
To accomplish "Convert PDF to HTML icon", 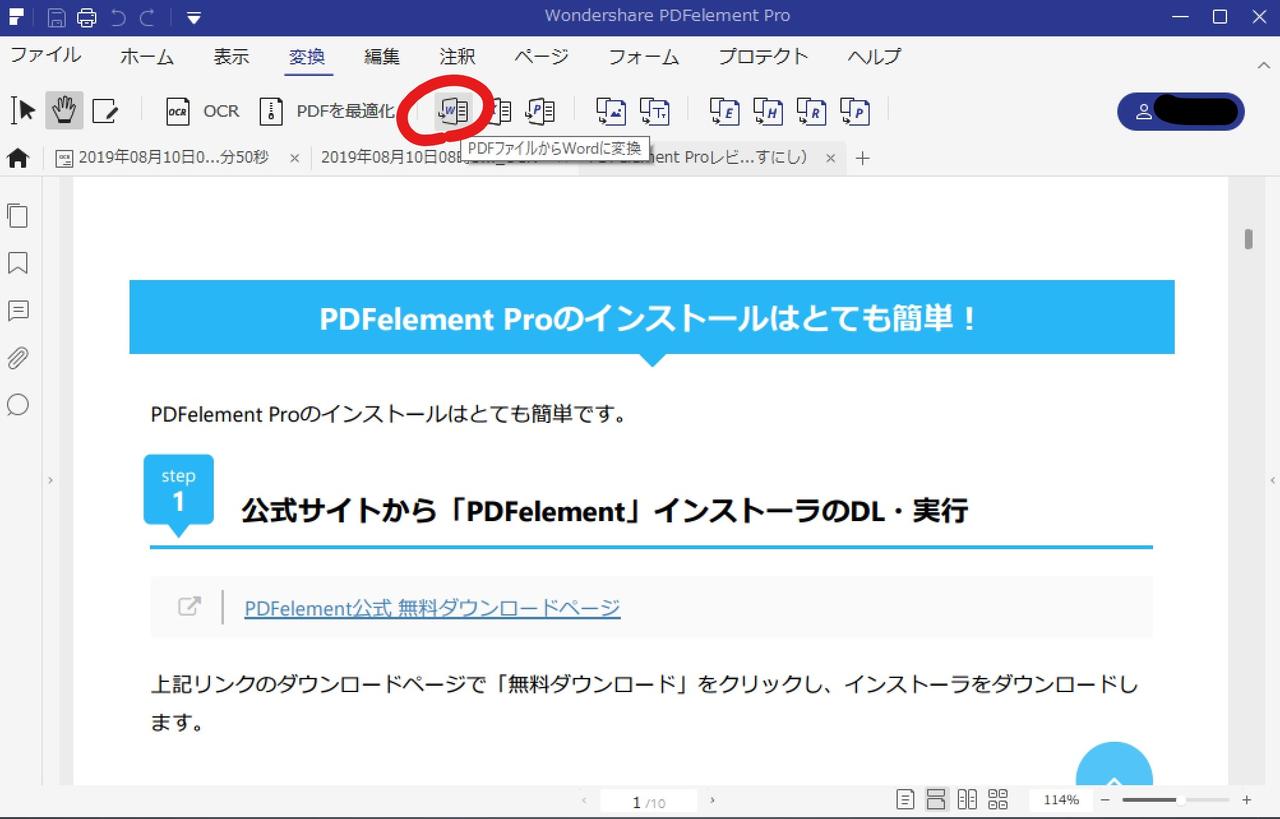I will (x=768, y=110).
